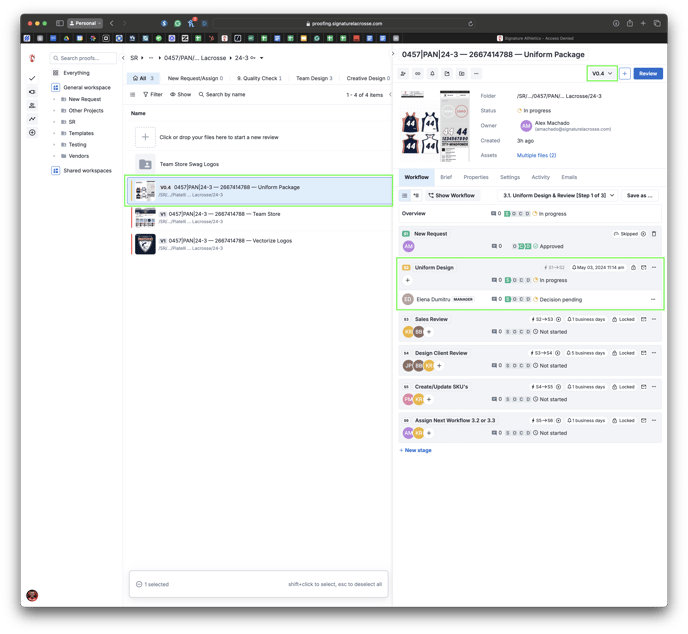Screen dimensions: 688x634
Task: Open the V0.4 version dropdown
Action: pyautogui.click(x=602, y=74)
